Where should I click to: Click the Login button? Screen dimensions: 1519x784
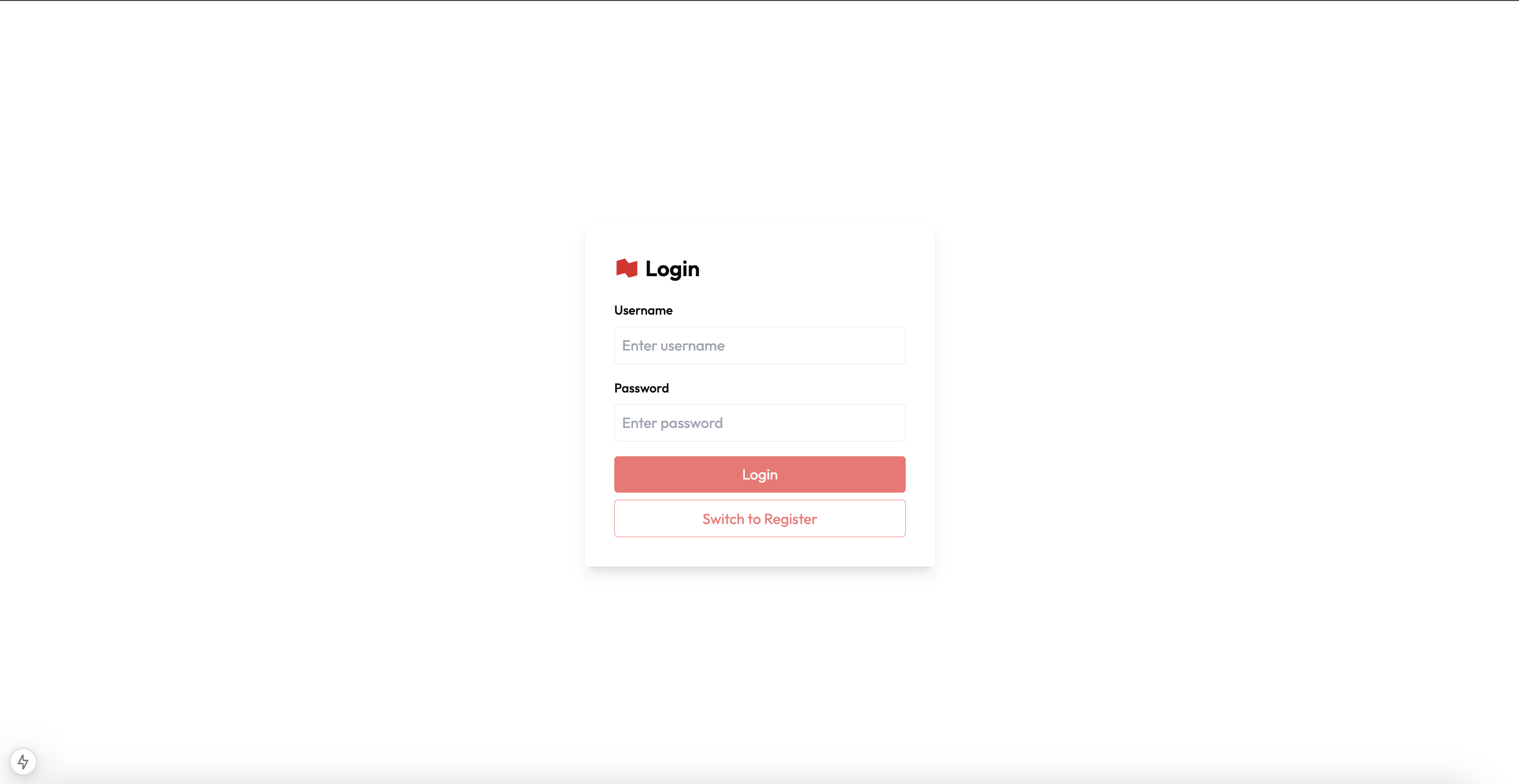[x=759, y=474]
